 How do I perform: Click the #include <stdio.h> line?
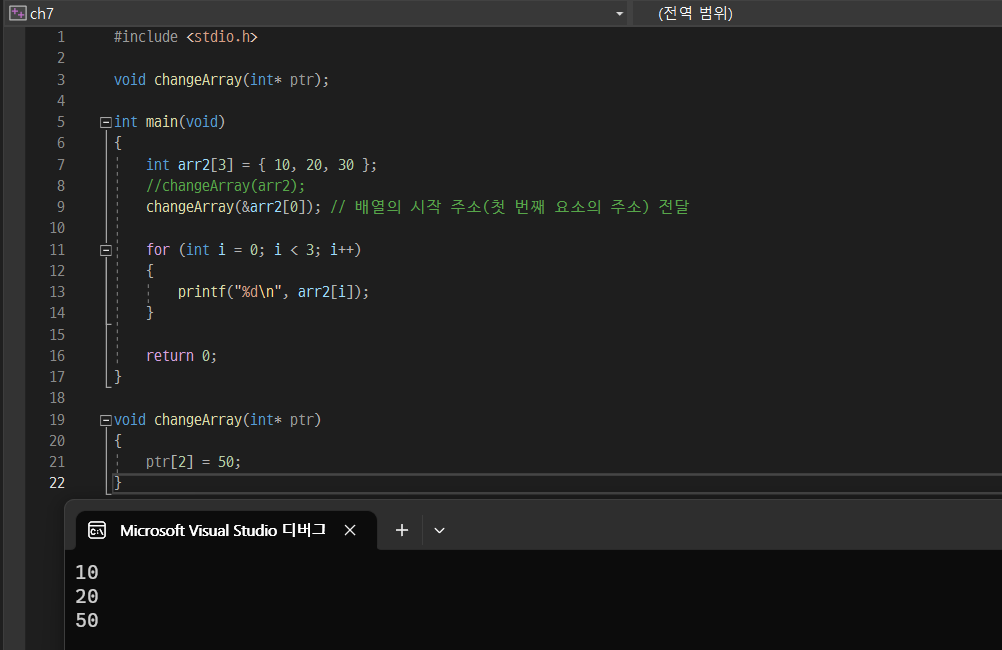click(x=185, y=37)
